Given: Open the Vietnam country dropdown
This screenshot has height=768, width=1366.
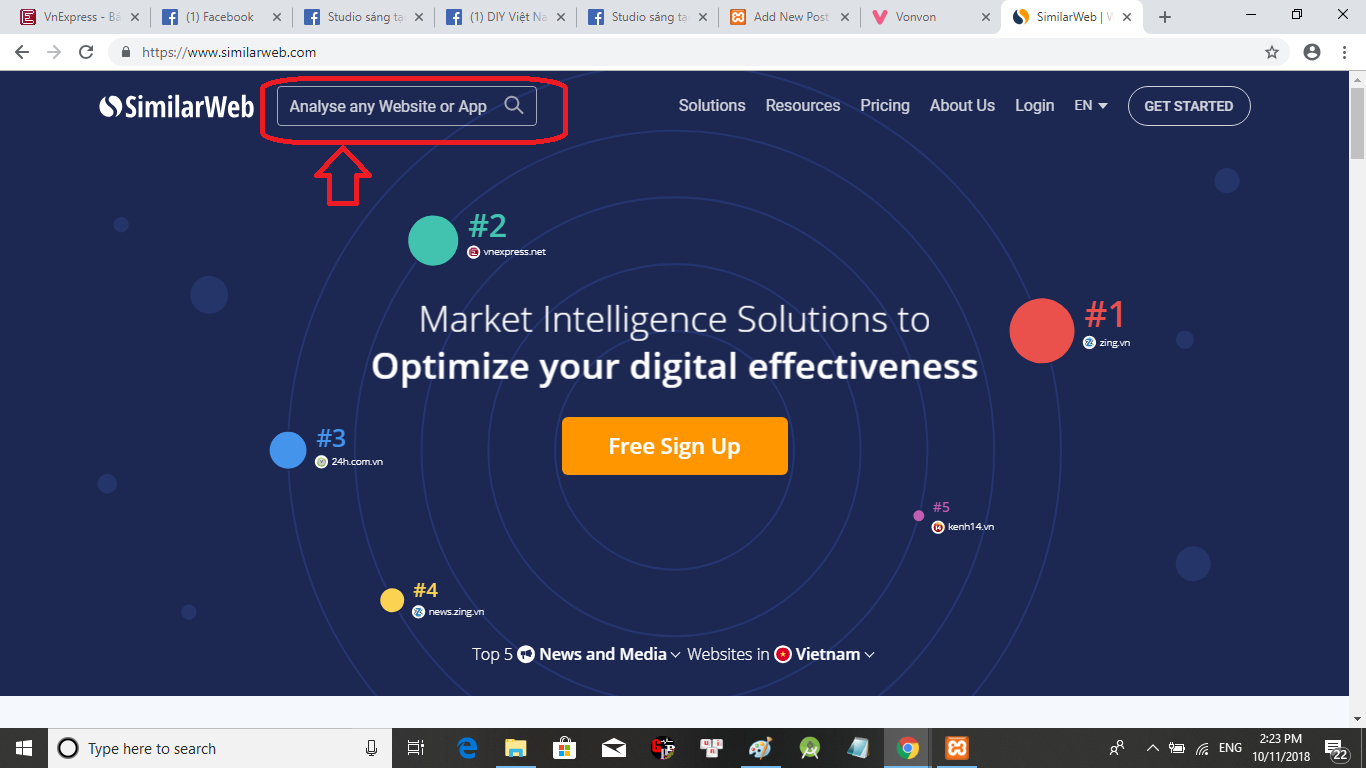Looking at the screenshot, I should click(826, 654).
